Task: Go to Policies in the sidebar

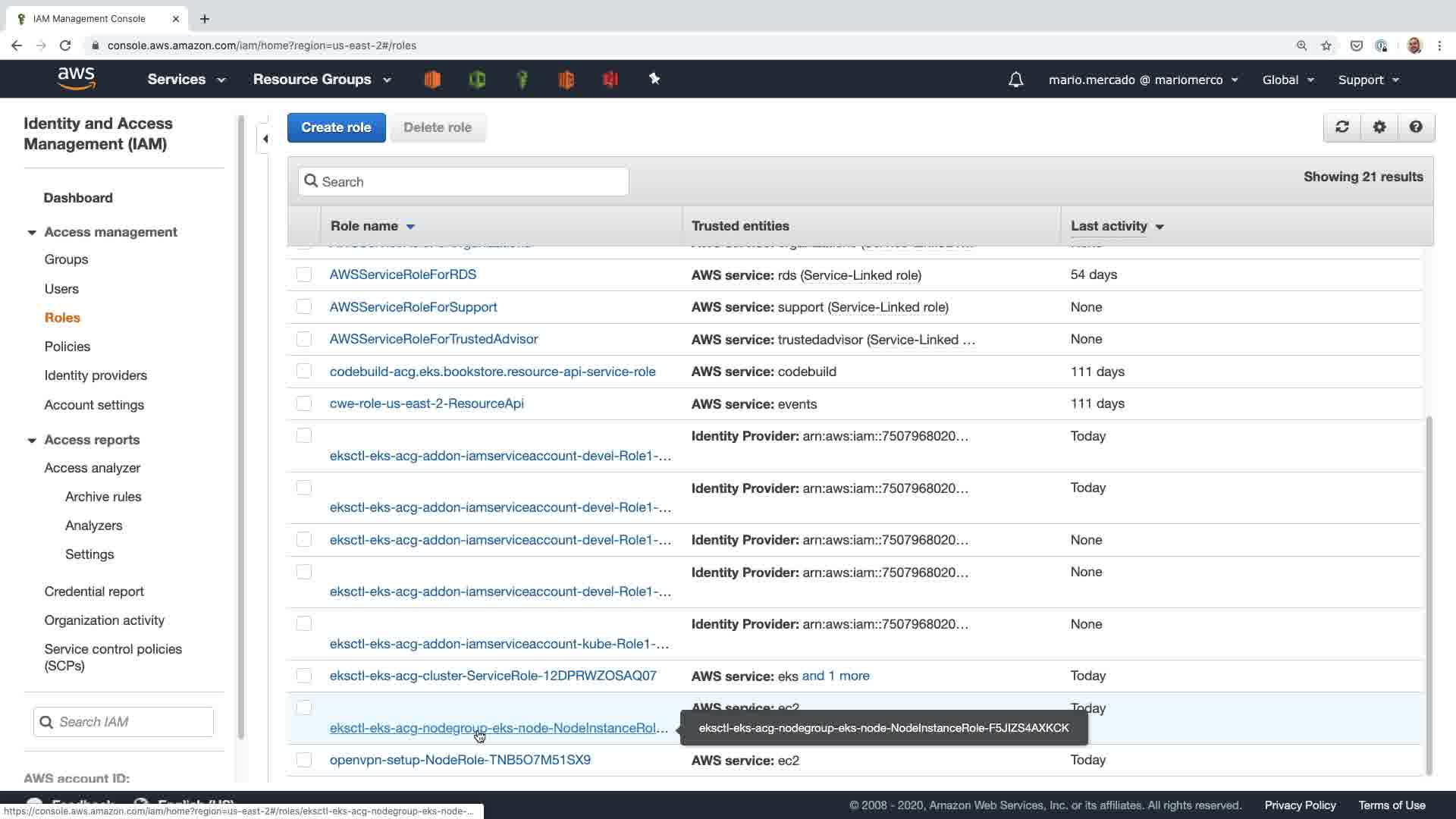Action: tap(67, 347)
